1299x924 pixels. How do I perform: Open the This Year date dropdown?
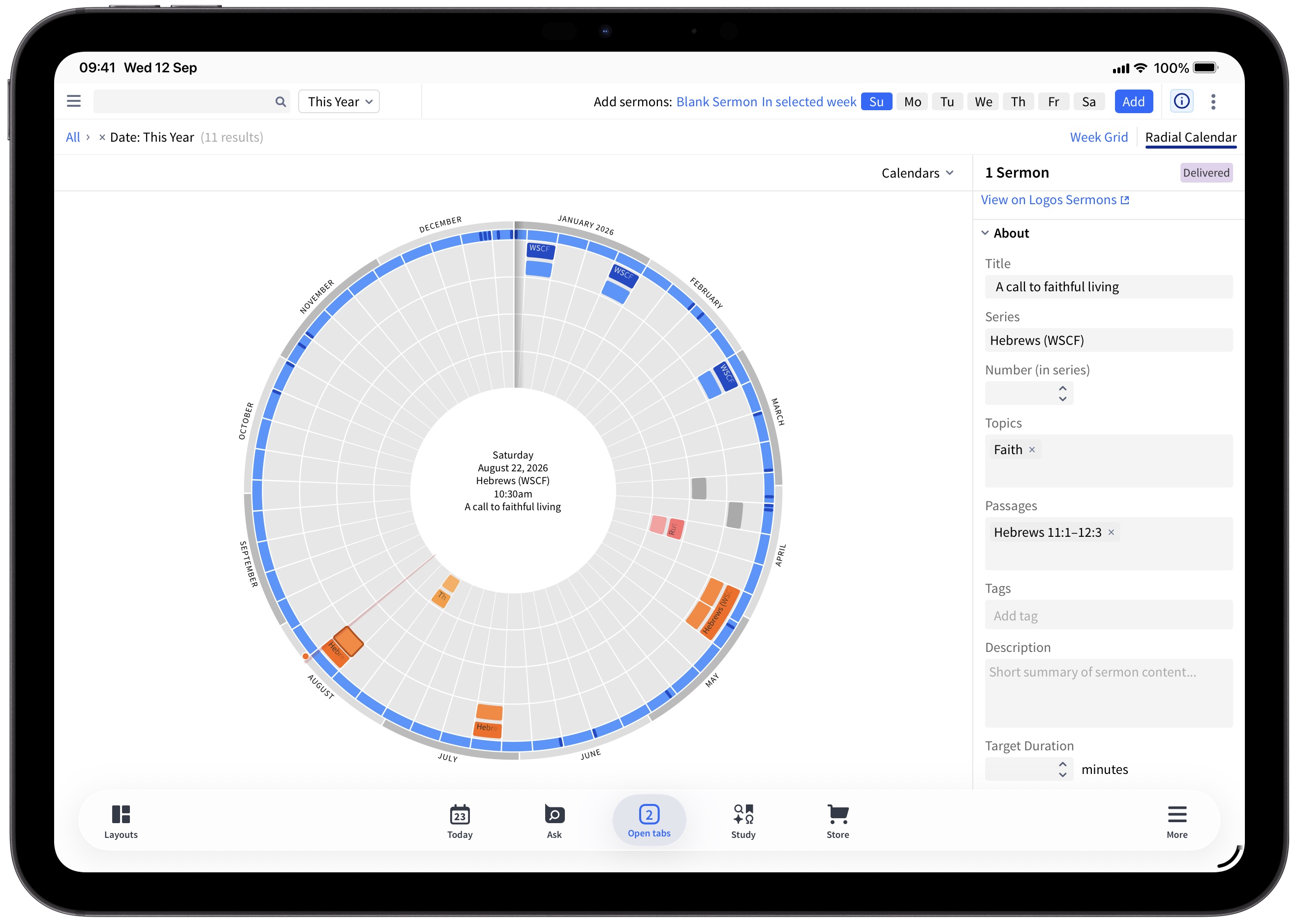(x=339, y=102)
